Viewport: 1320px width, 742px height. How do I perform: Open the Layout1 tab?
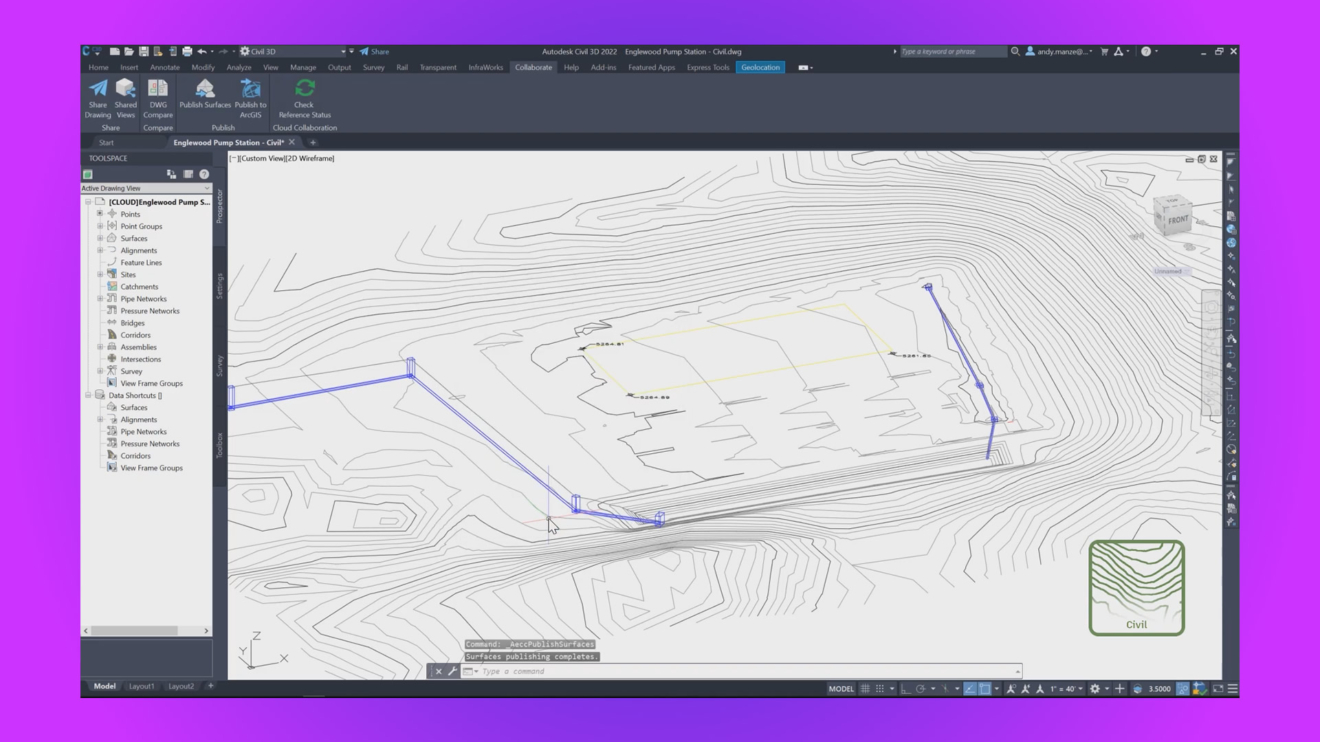coord(140,688)
